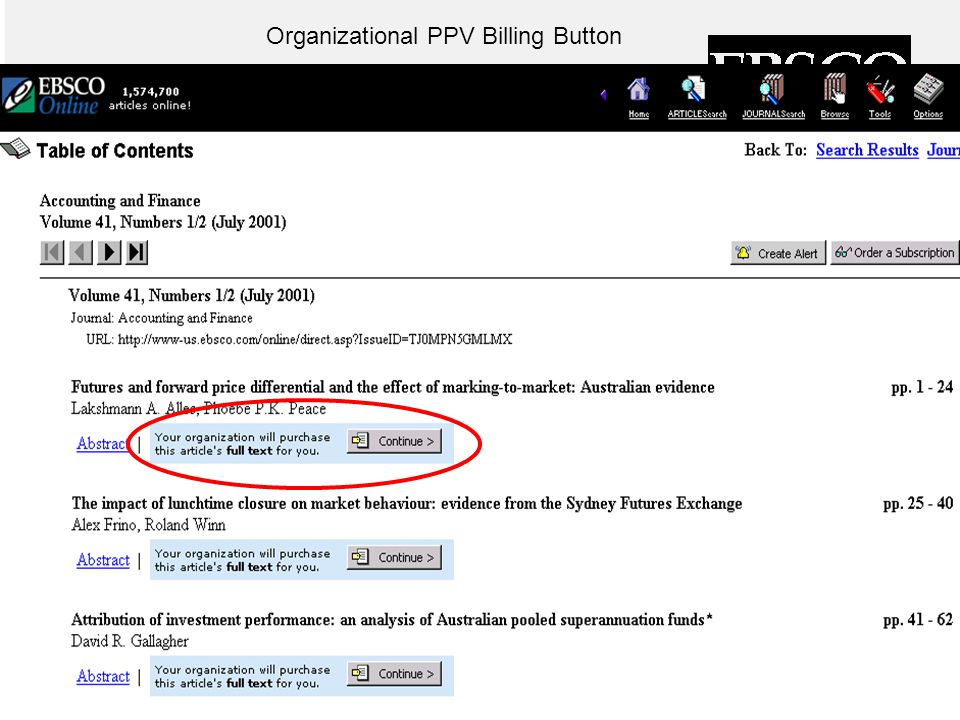The image size is (960, 720).
Task: Click 'The impact of lunchtime closure' title
Action: (407, 503)
